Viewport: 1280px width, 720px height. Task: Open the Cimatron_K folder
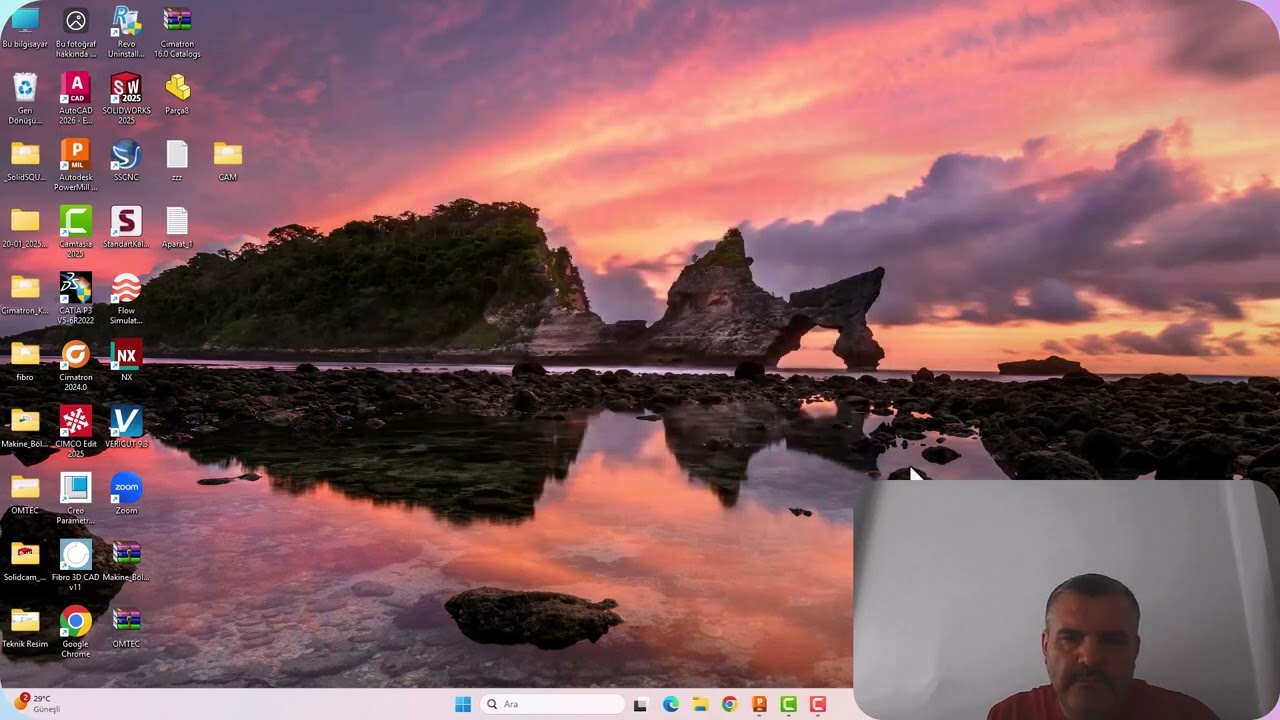tap(25, 294)
